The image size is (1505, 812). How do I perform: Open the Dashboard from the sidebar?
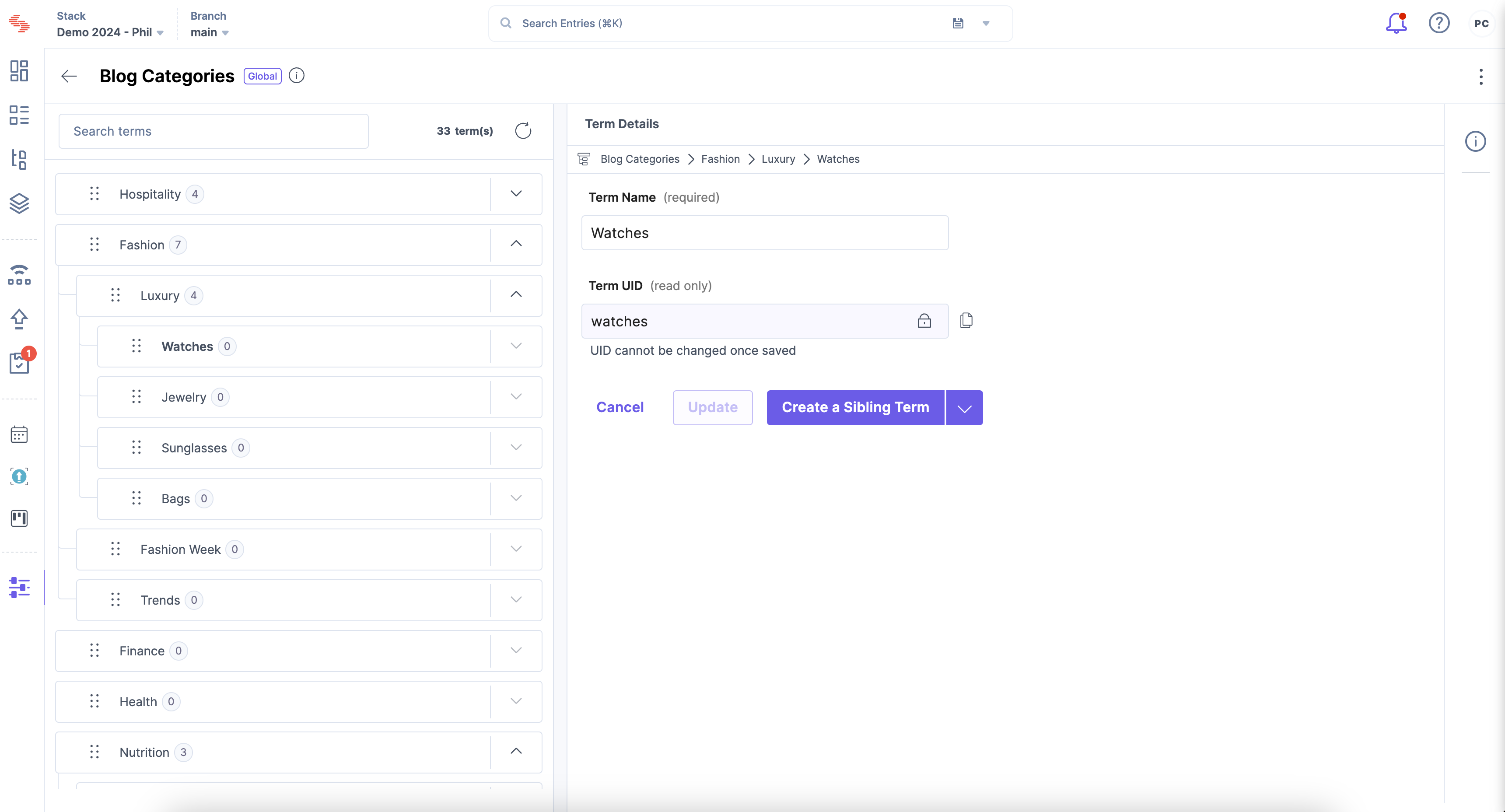coord(19,71)
